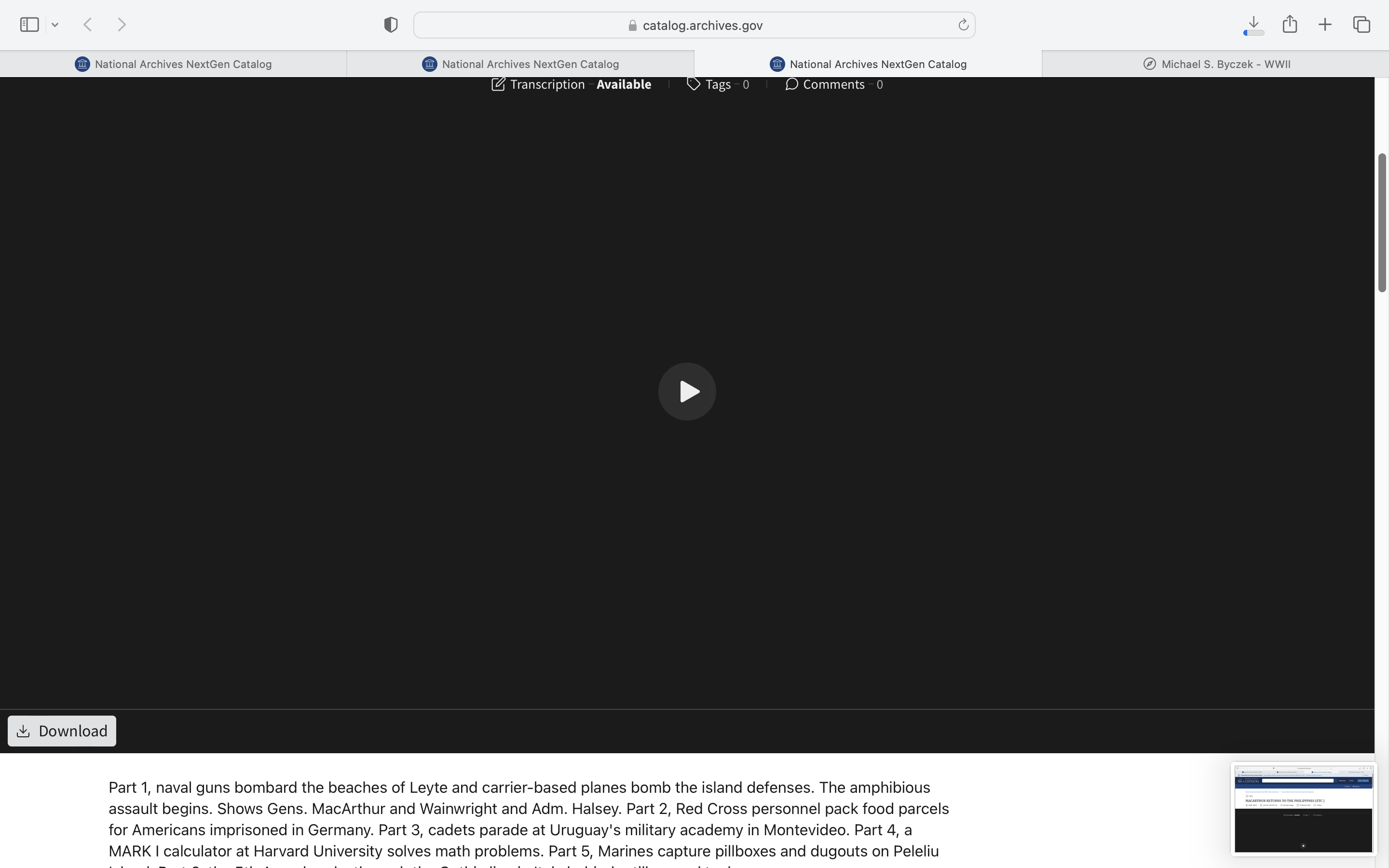The image size is (1389, 868).
Task: Go forward to the next page
Action: [x=122, y=25]
